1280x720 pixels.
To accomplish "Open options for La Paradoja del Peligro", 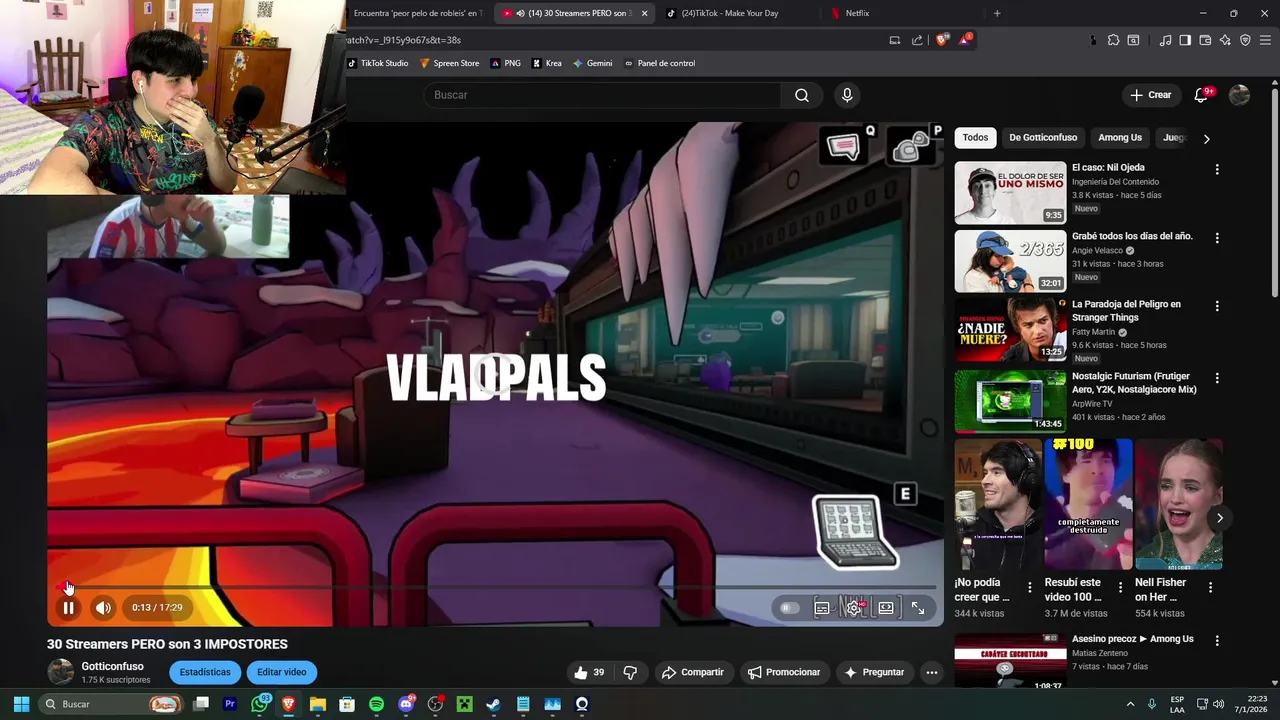I will point(1217,307).
